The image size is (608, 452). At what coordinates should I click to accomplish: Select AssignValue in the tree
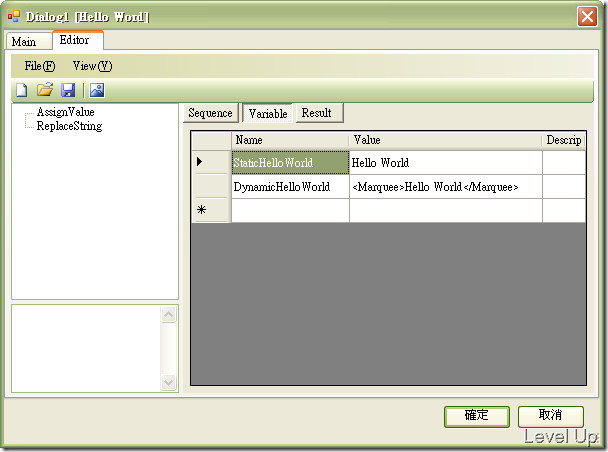[x=66, y=112]
